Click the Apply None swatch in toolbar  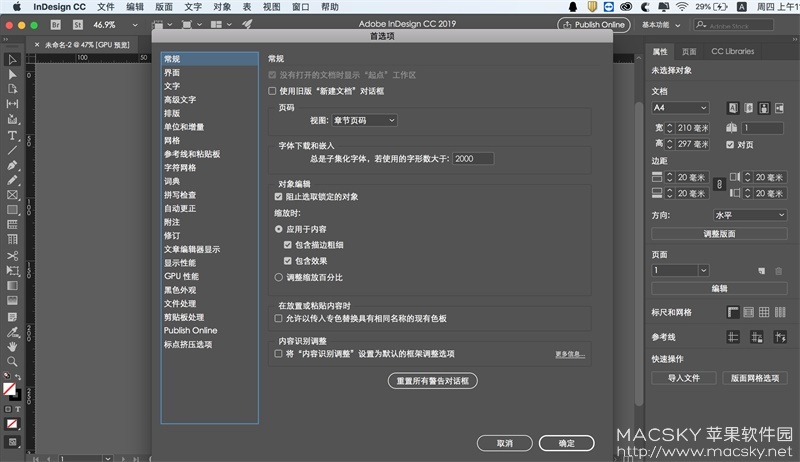coord(12,424)
